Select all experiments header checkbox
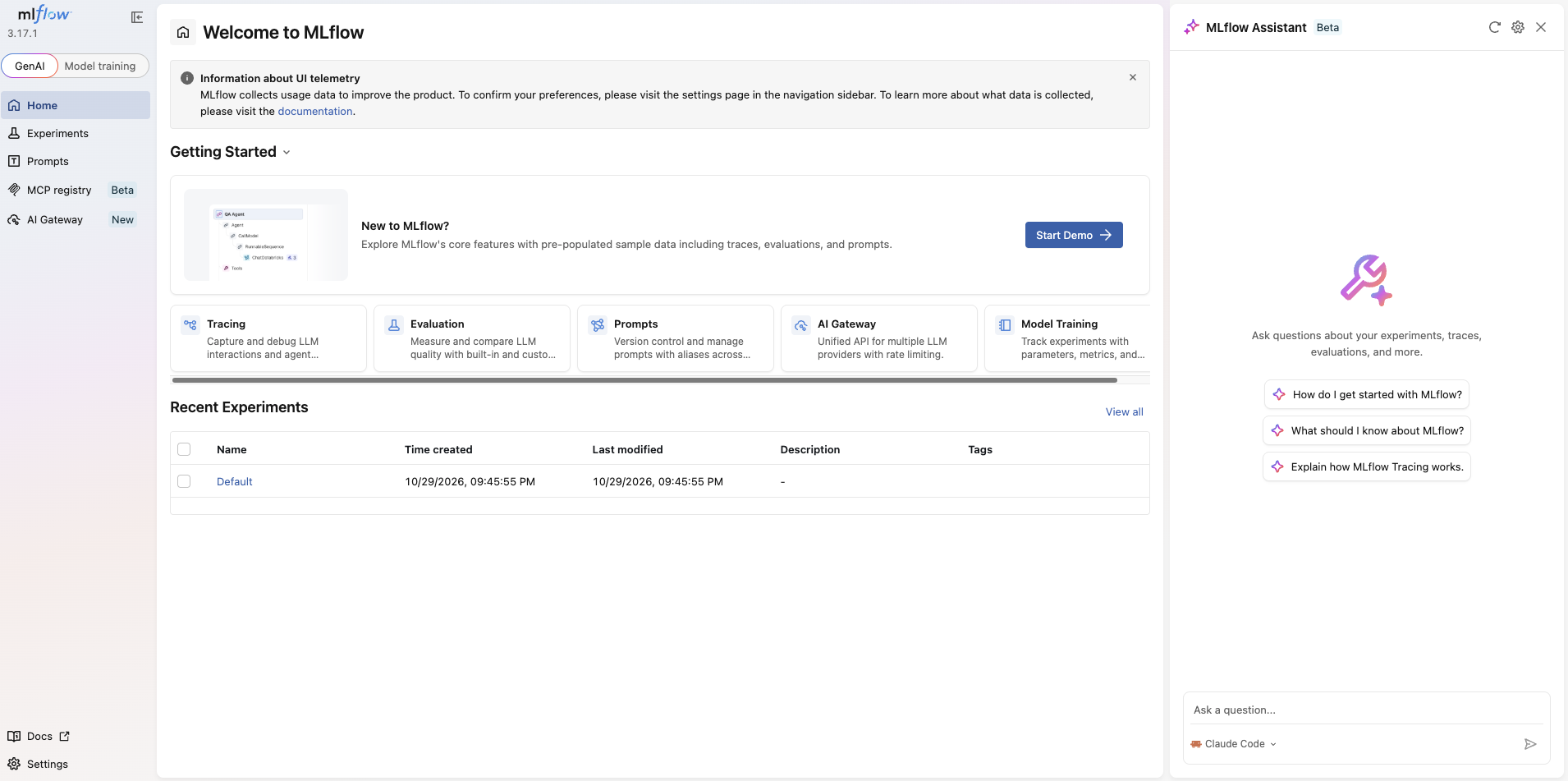The height and width of the screenshot is (781, 1568). click(x=184, y=449)
